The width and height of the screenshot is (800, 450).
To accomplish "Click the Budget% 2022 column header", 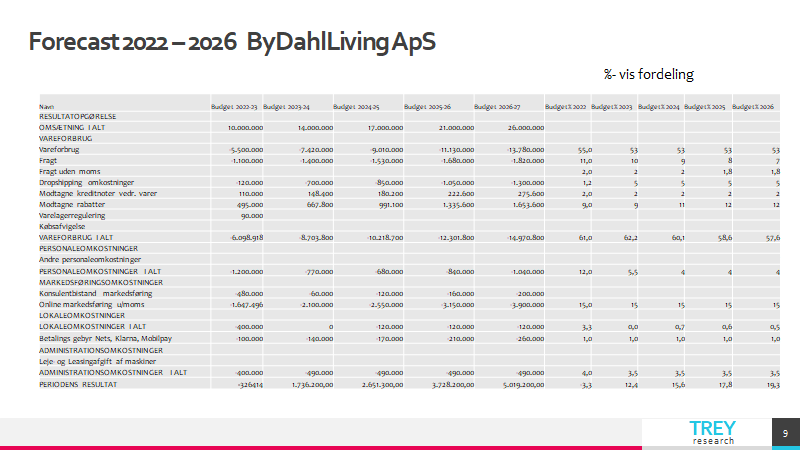I will (565, 106).
